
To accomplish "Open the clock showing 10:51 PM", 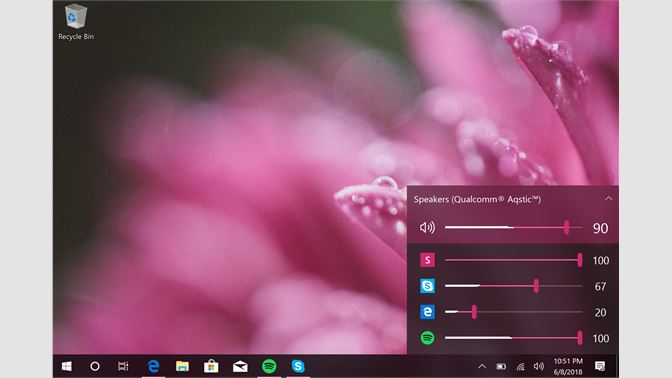I will click(x=568, y=366).
